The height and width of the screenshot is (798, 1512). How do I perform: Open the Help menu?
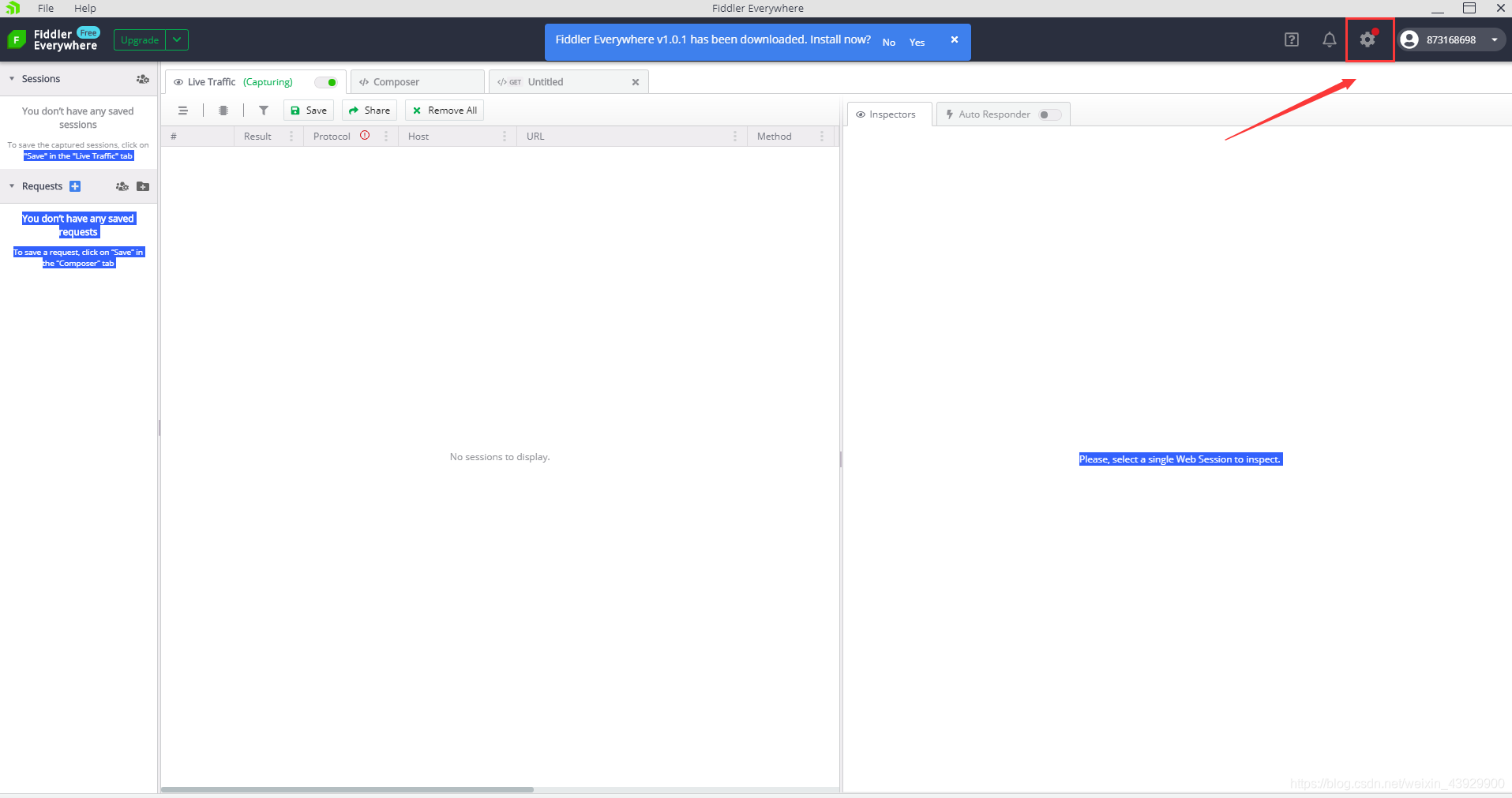85,8
